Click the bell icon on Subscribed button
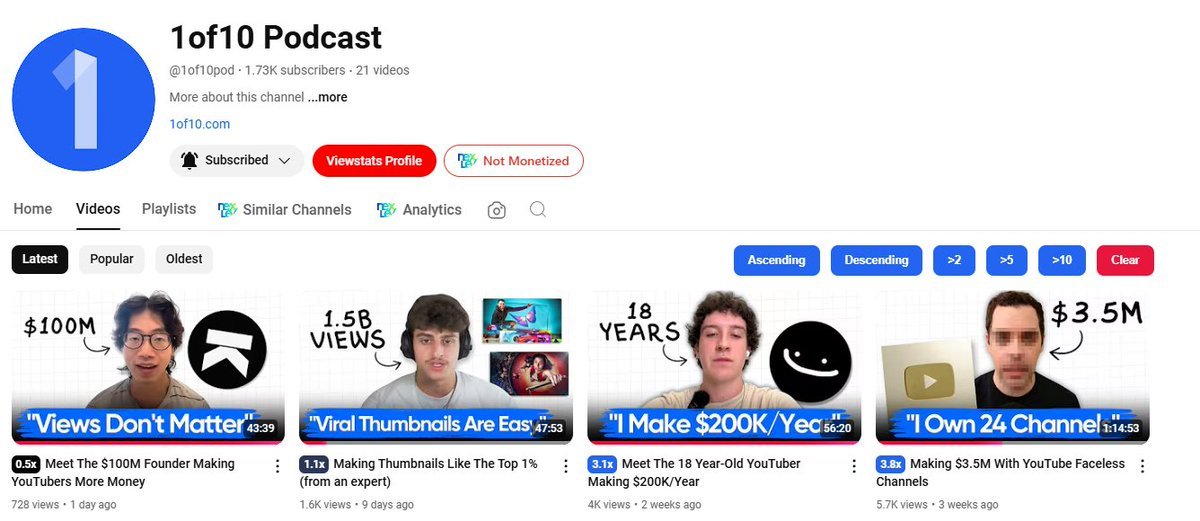This screenshot has height=521, width=1200. tap(189, 160)
